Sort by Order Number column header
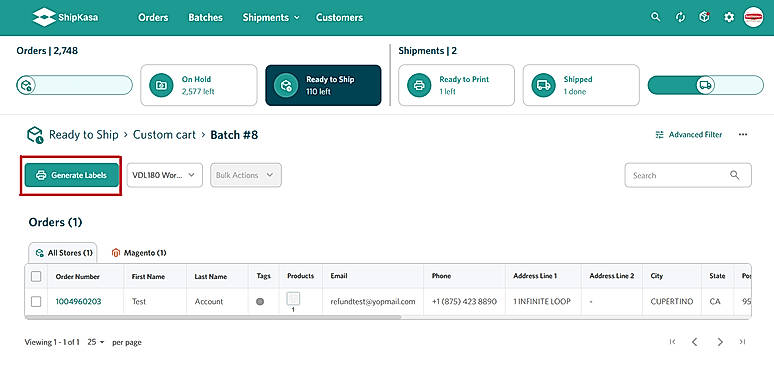This screenshot has width=774, height=368. (77, 277)
